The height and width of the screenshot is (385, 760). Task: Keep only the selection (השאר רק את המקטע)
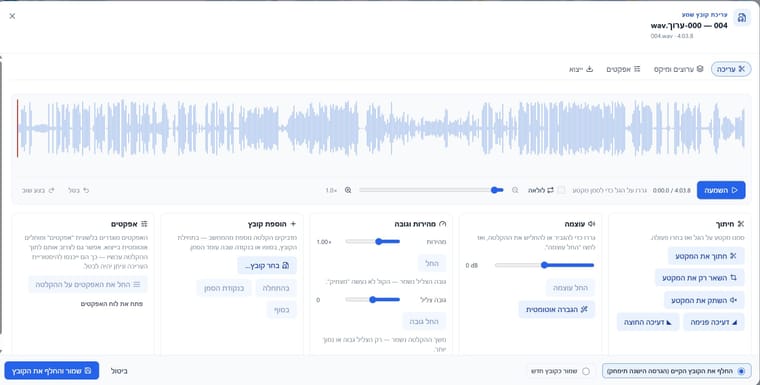699,278
